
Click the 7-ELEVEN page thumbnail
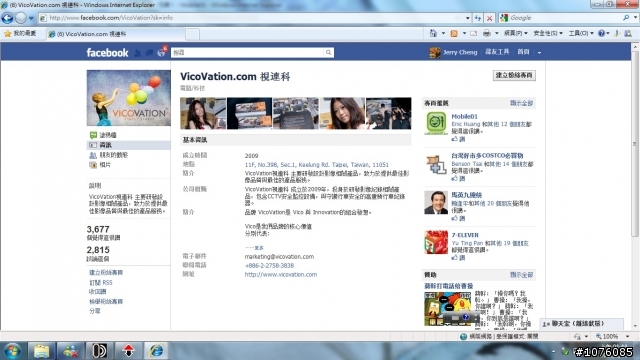436,242
